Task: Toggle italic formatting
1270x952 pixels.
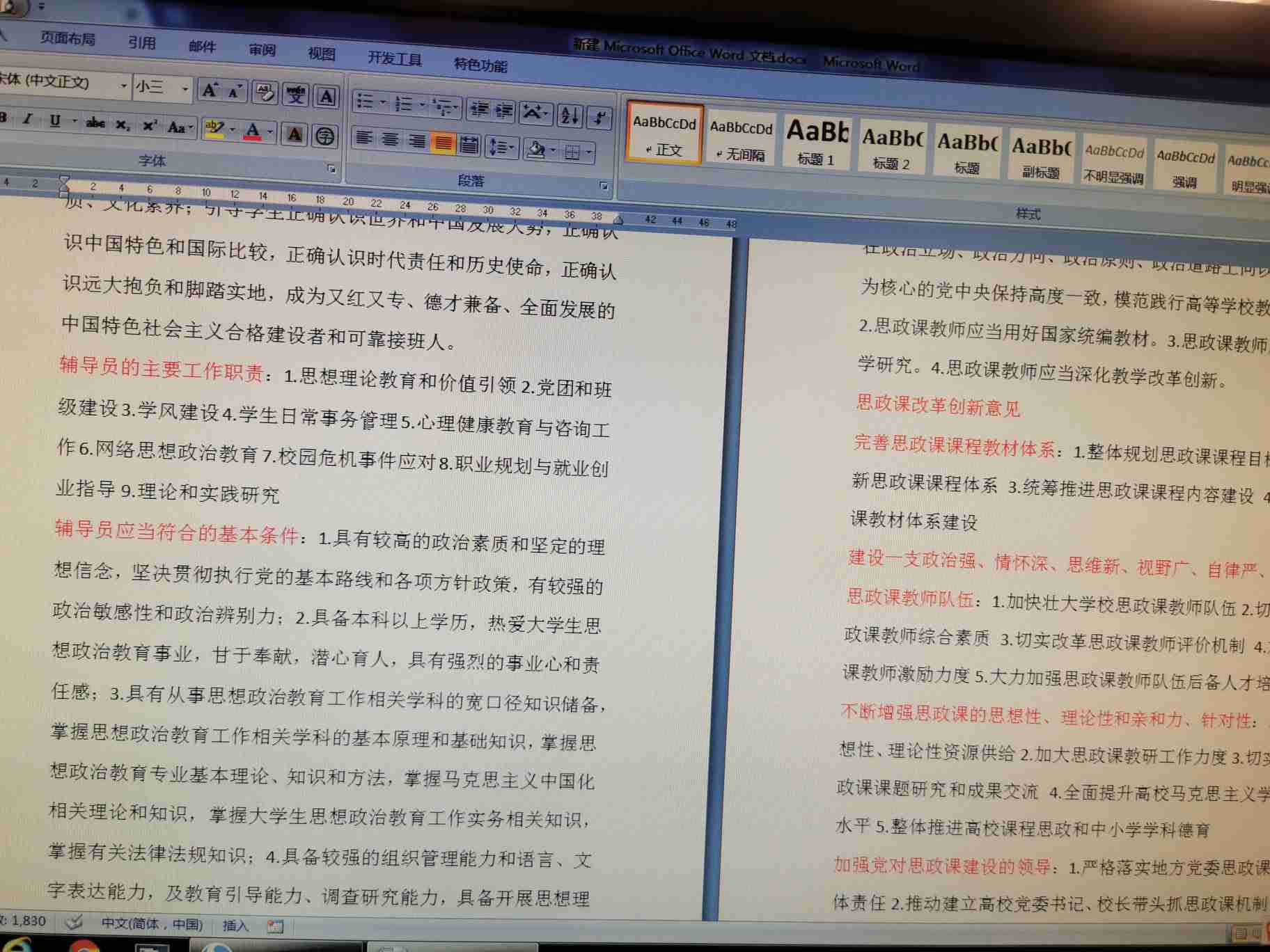Action: click(27, 119)
